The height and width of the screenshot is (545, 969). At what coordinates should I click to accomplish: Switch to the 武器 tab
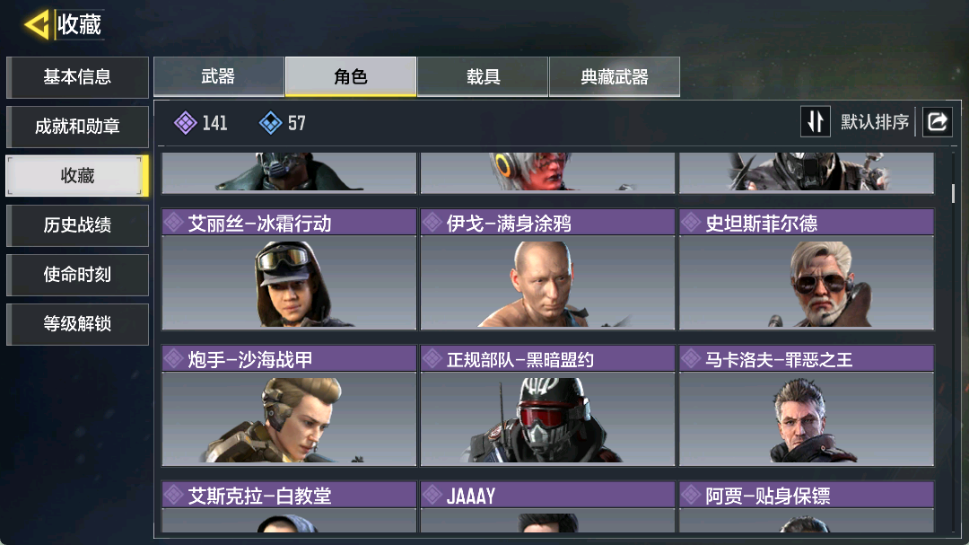tap(219, 77)
